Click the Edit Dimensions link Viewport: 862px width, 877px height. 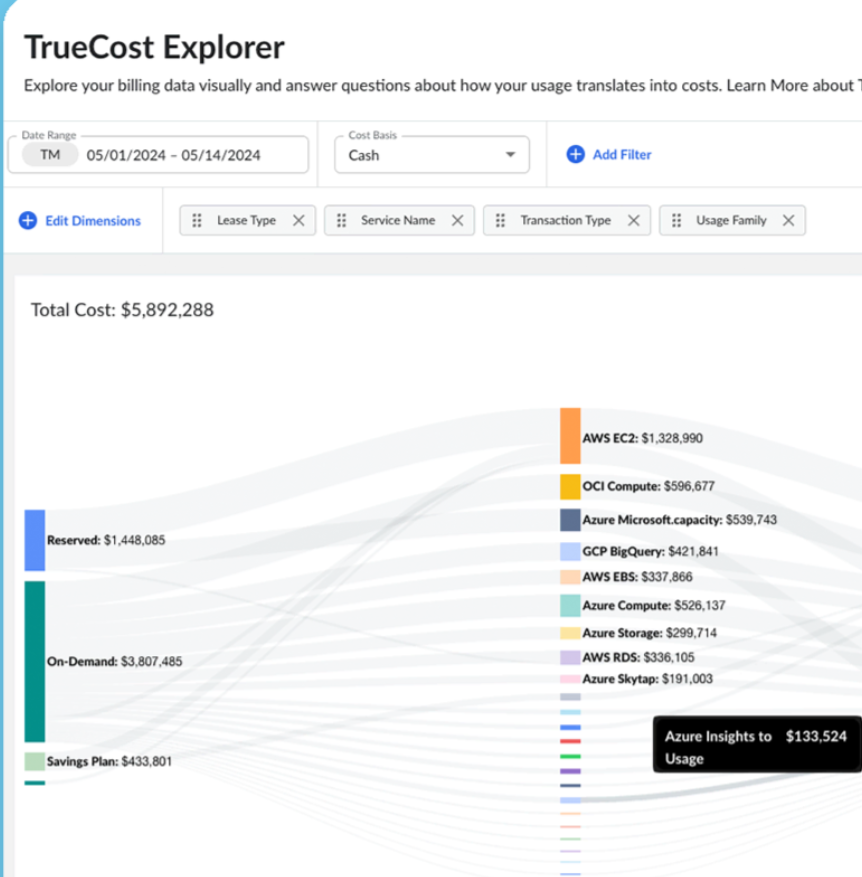pyautogui.click(x=93, y=220)
